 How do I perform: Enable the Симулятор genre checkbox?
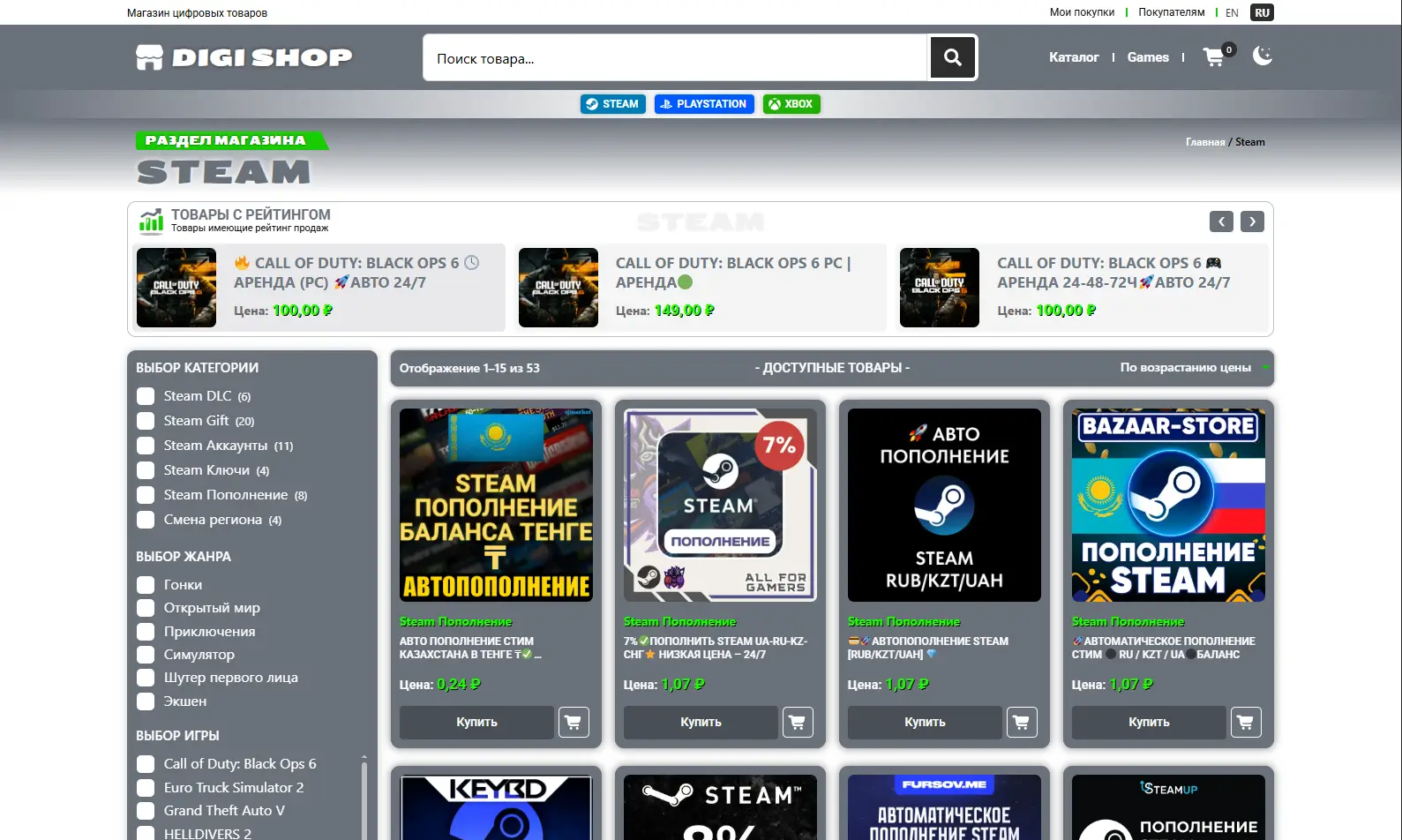tap(146, 655)
